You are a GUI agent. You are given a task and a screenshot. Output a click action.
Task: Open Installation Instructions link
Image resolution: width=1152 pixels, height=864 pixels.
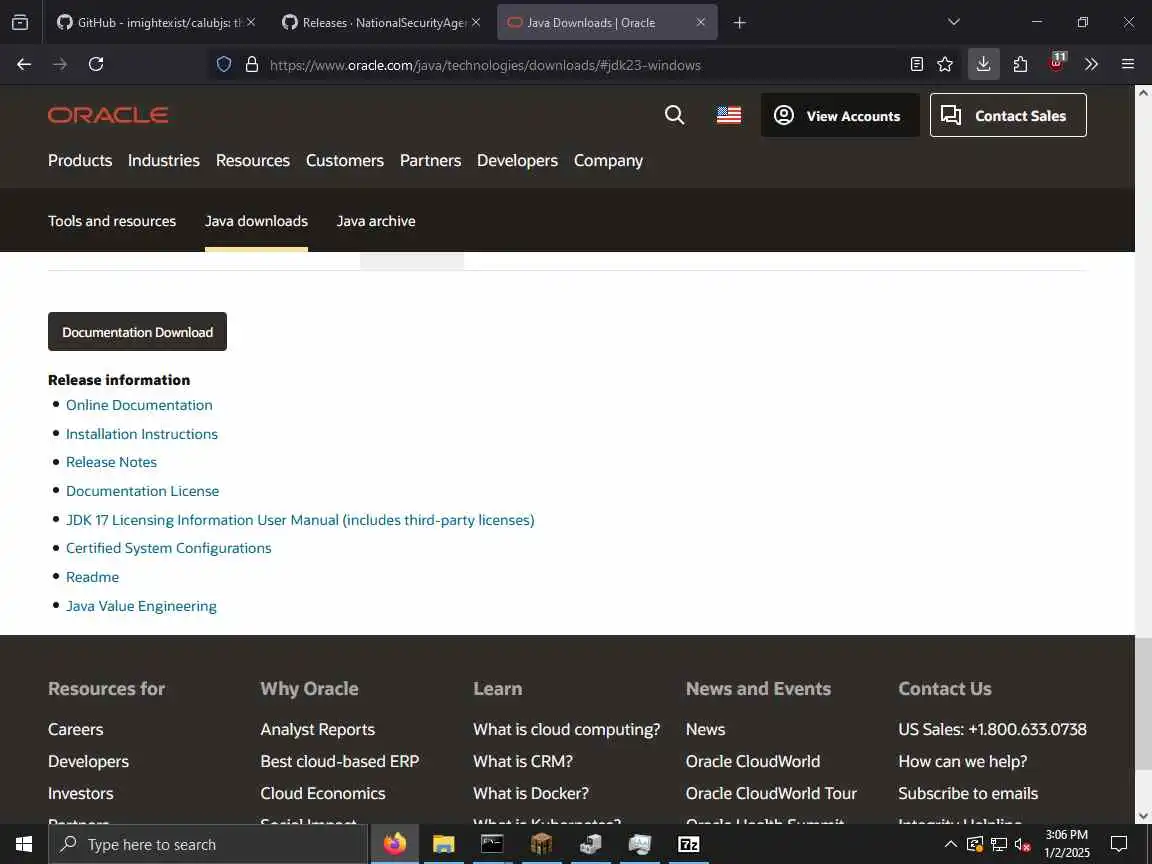142,434
